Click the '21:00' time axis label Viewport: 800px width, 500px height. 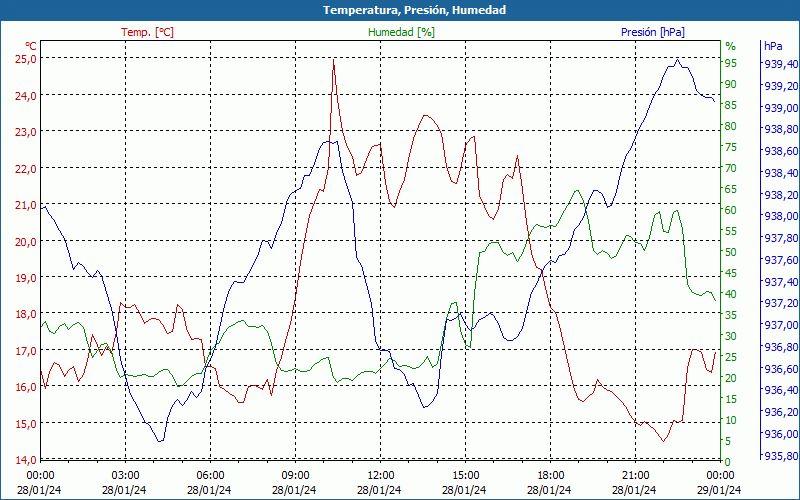(x=636, y=475)
